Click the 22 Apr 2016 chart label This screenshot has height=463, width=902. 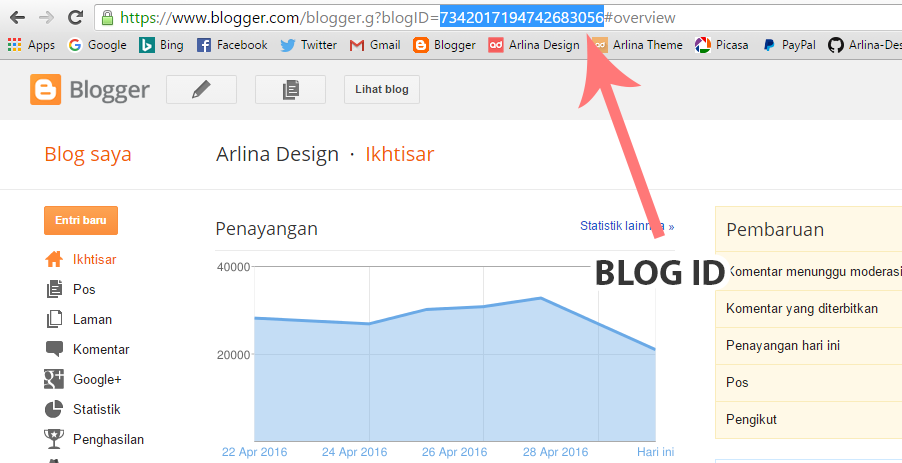(x=254, y=452)
